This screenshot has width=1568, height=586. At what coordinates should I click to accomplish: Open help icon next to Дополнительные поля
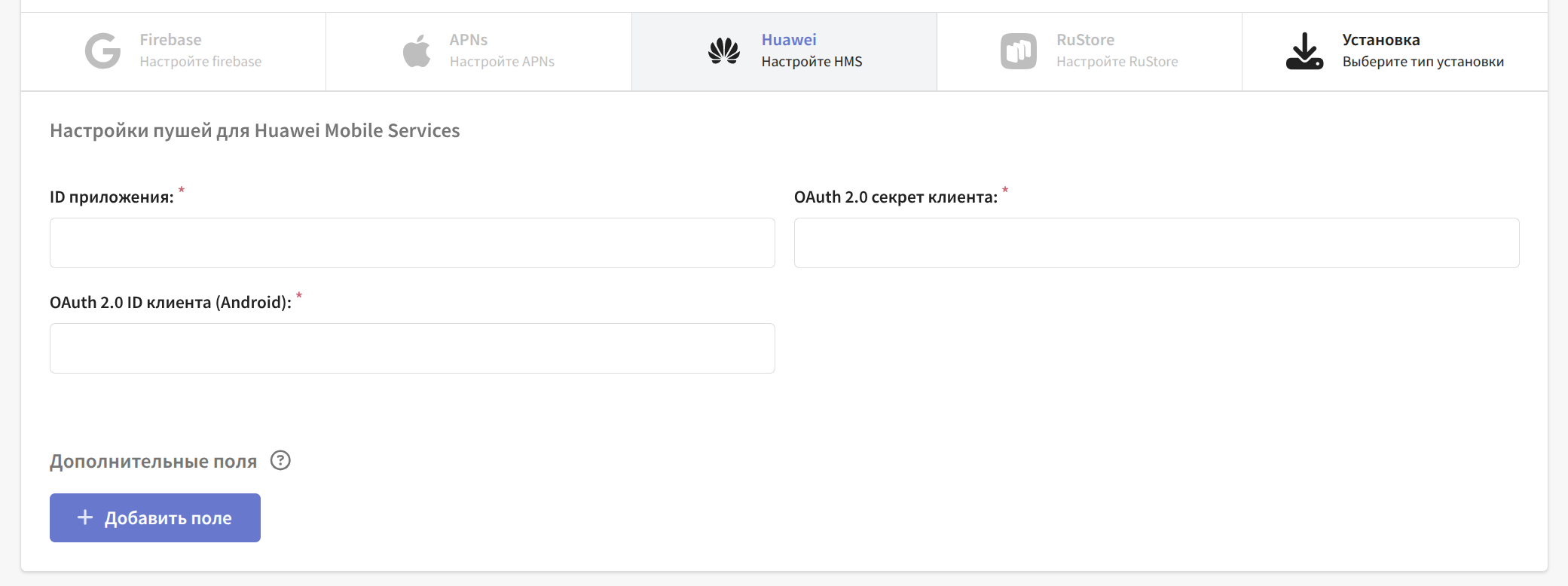click(280, 460)
